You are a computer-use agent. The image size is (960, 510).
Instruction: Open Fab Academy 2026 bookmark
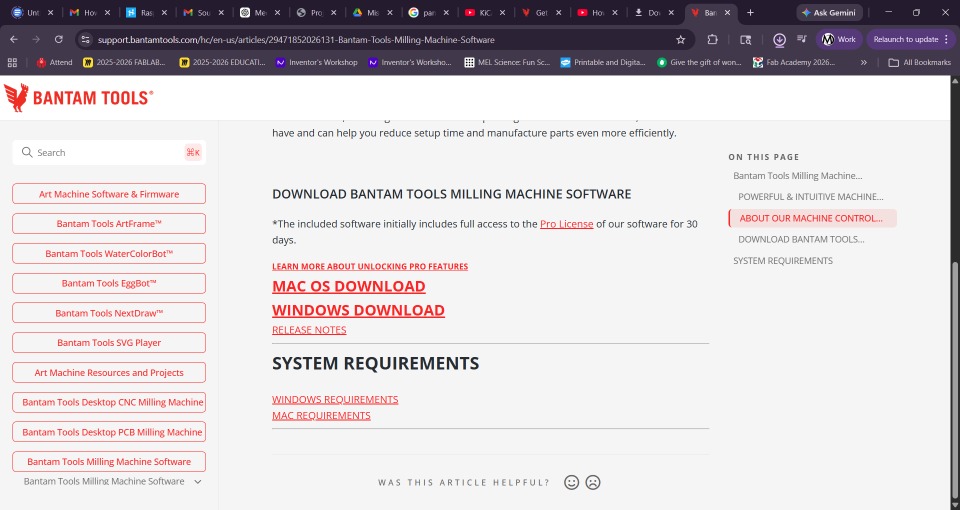(795, 62)
